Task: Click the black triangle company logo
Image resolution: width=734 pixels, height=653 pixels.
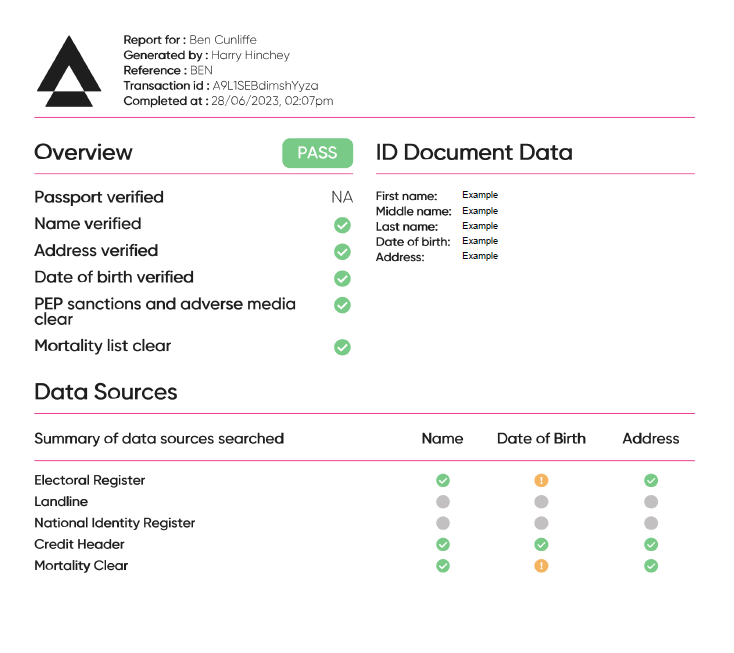Action: point(69,71)
